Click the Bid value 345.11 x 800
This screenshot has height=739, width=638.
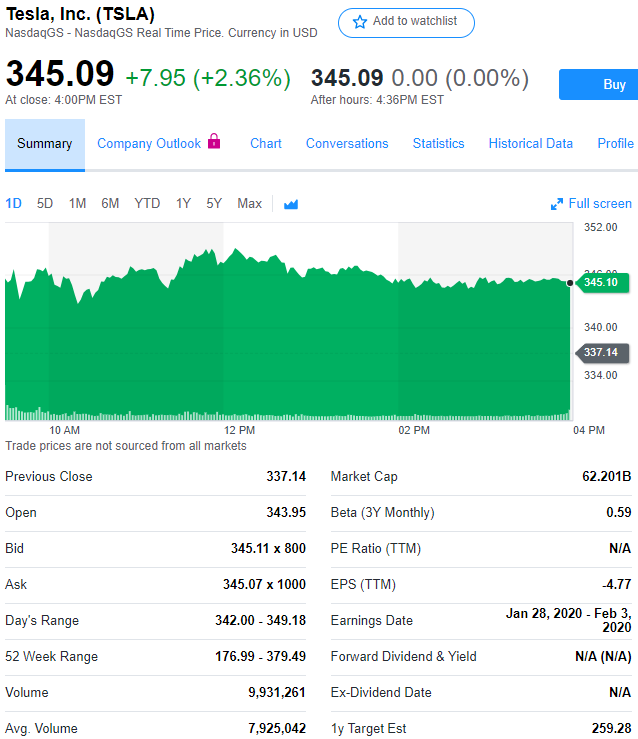point(268,549)
